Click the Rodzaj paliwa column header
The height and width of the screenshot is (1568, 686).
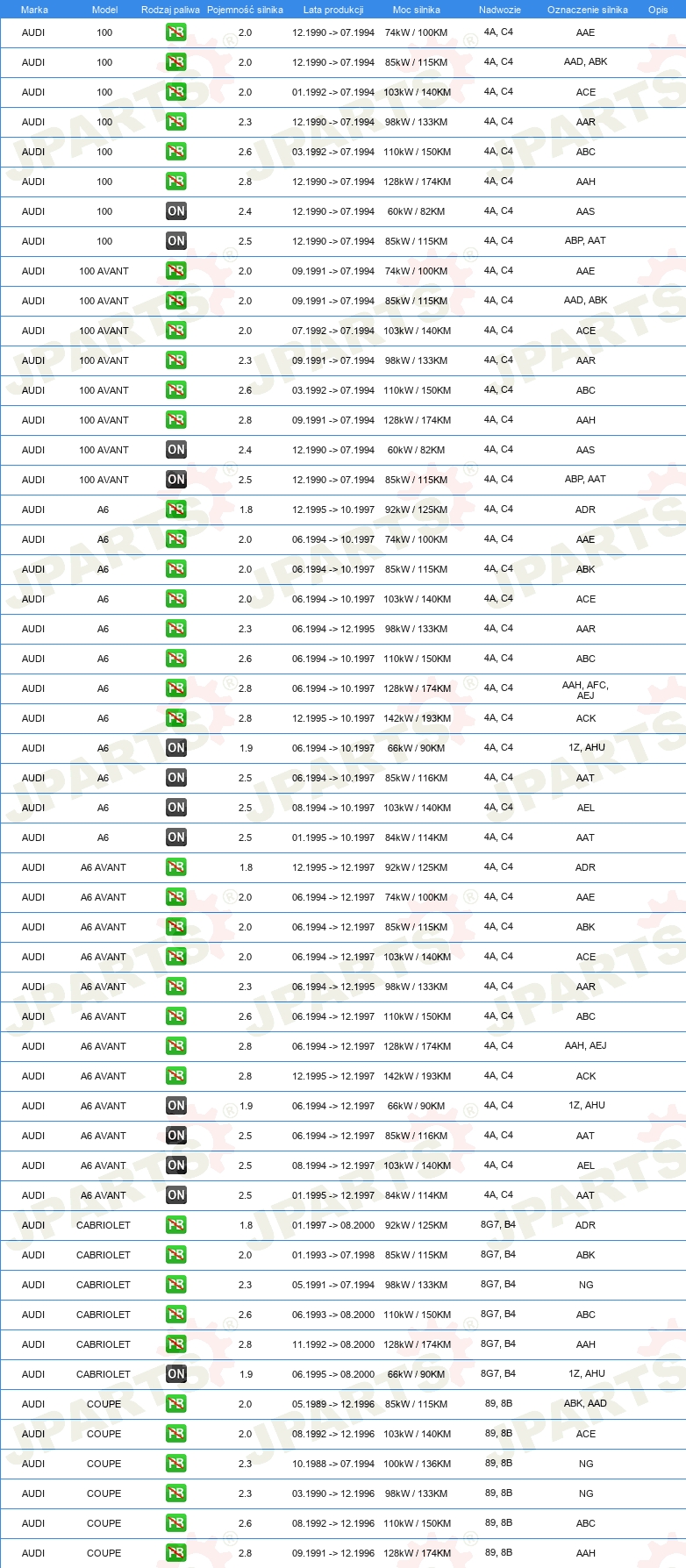point(170,10)
